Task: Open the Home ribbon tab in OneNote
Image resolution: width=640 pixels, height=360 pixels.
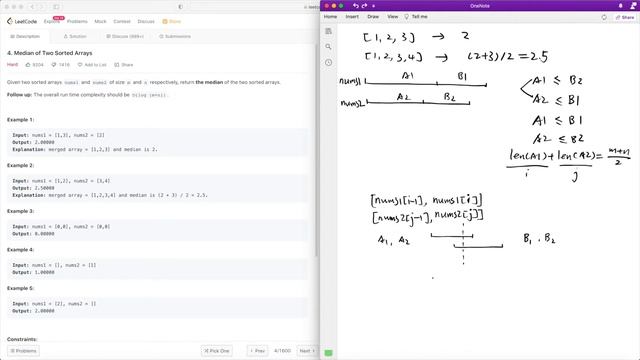Action: point(330,17)
